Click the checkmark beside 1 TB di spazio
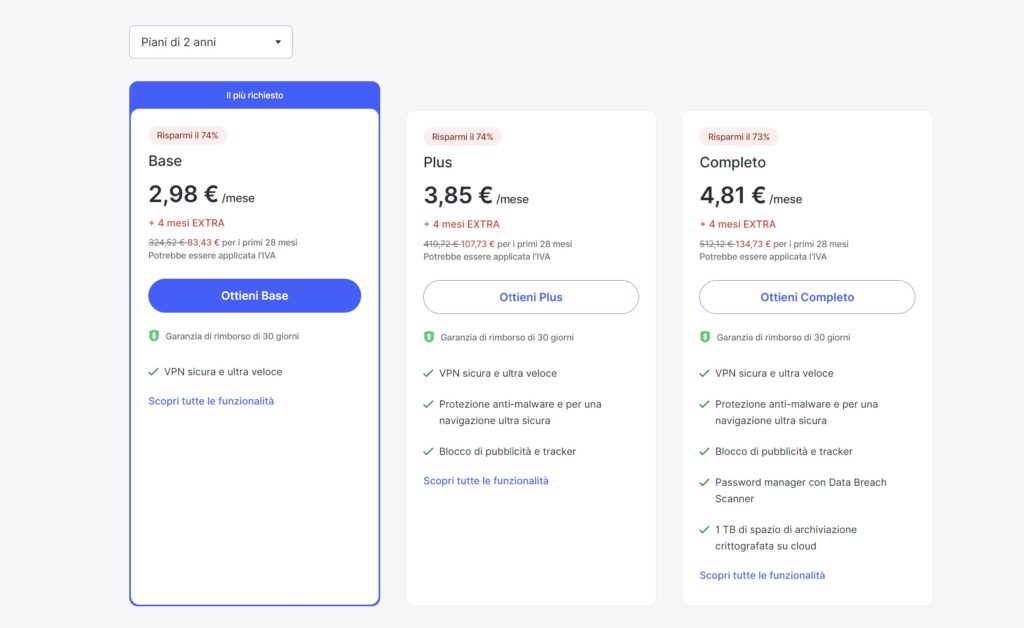This screenshot has height=628, width=1024. (x=705, y=529)
